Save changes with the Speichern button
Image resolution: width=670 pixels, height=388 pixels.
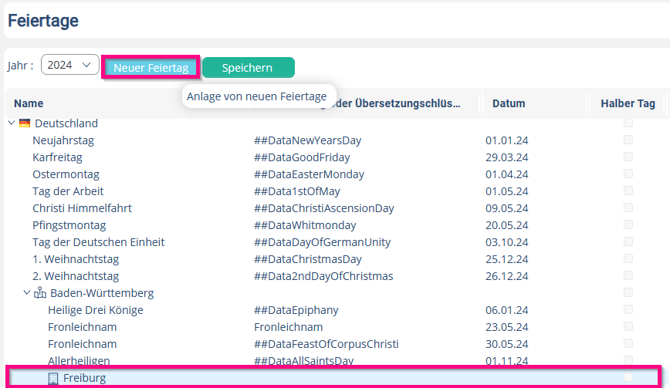(x=248, y=68)
